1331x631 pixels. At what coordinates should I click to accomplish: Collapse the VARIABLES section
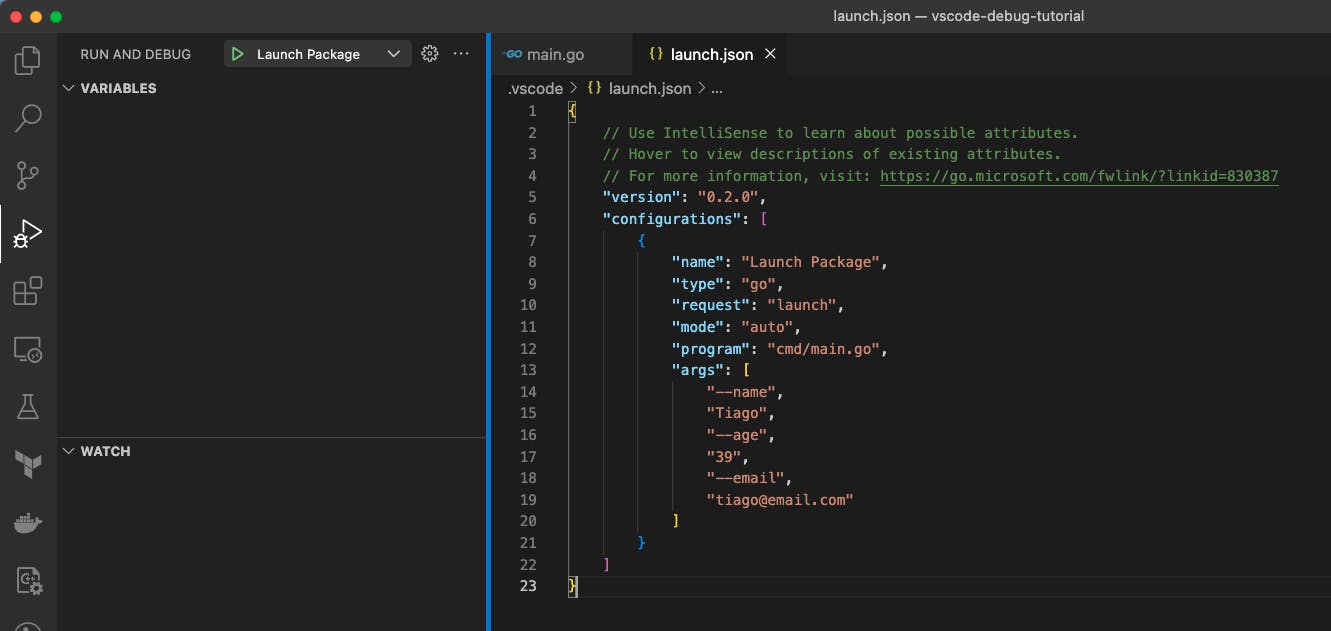pyautogui.click(x=68, y=88)
